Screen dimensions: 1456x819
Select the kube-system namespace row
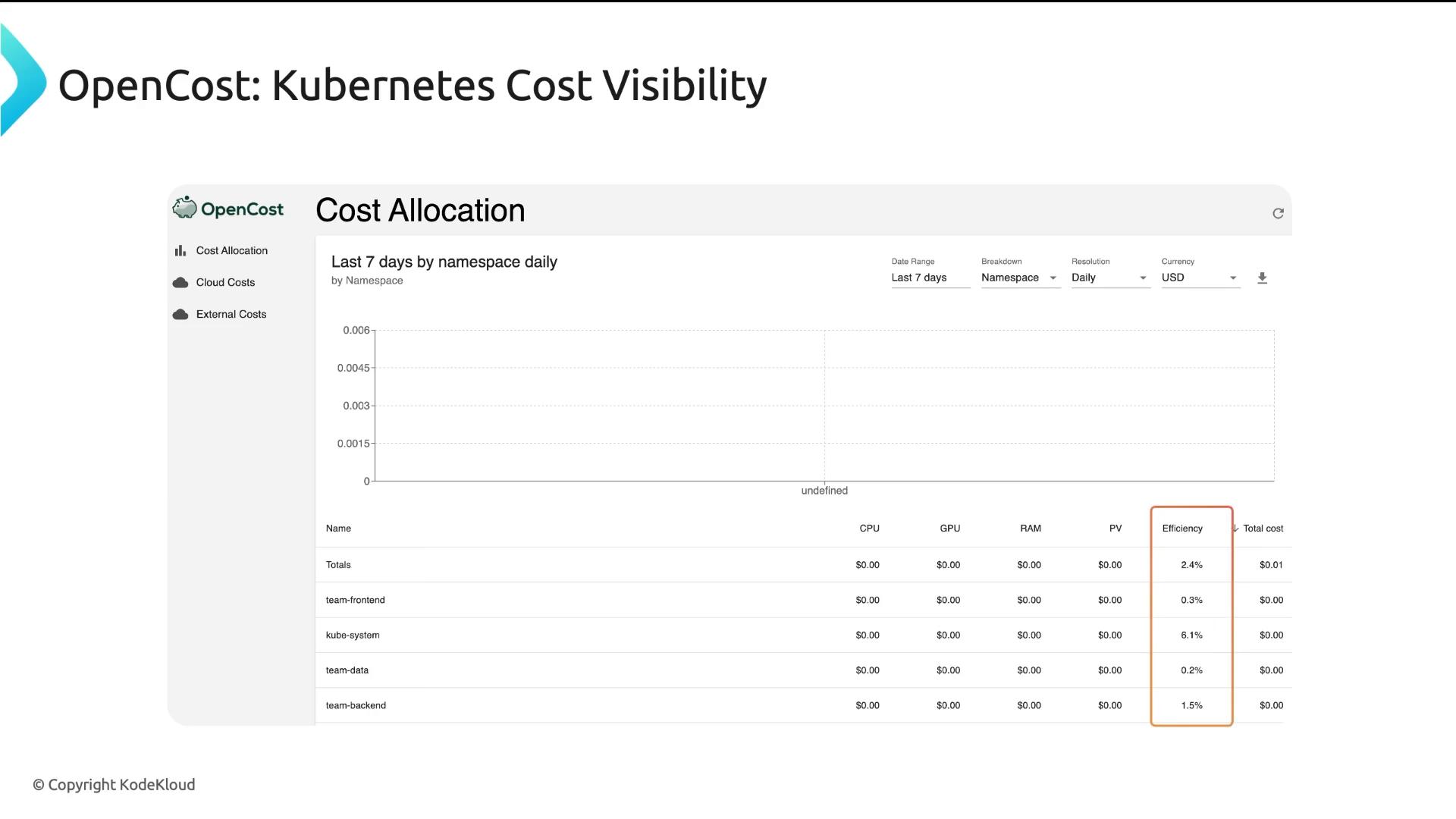[x=803, y=635]
